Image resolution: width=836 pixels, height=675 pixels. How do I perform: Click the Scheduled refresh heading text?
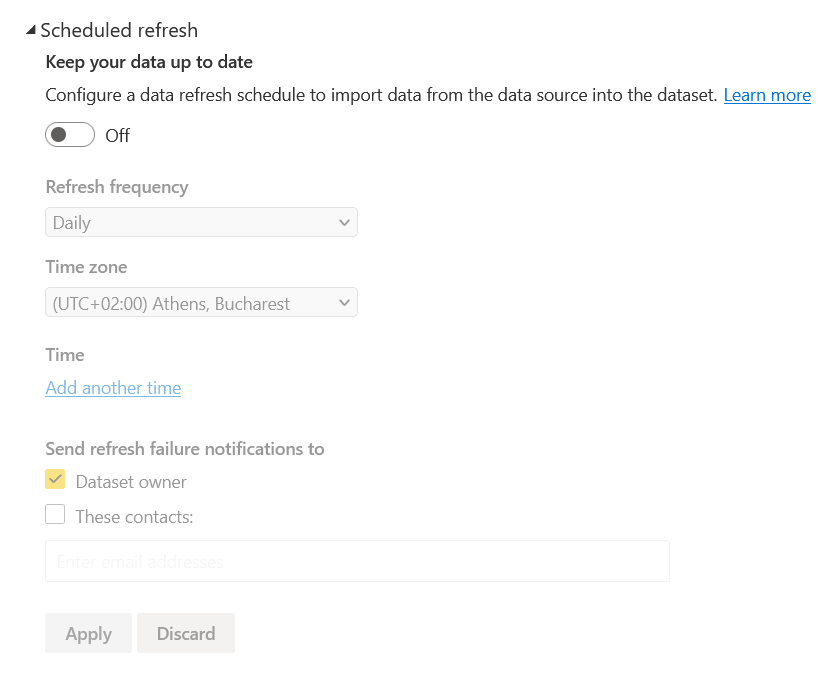tap(119, 30)
